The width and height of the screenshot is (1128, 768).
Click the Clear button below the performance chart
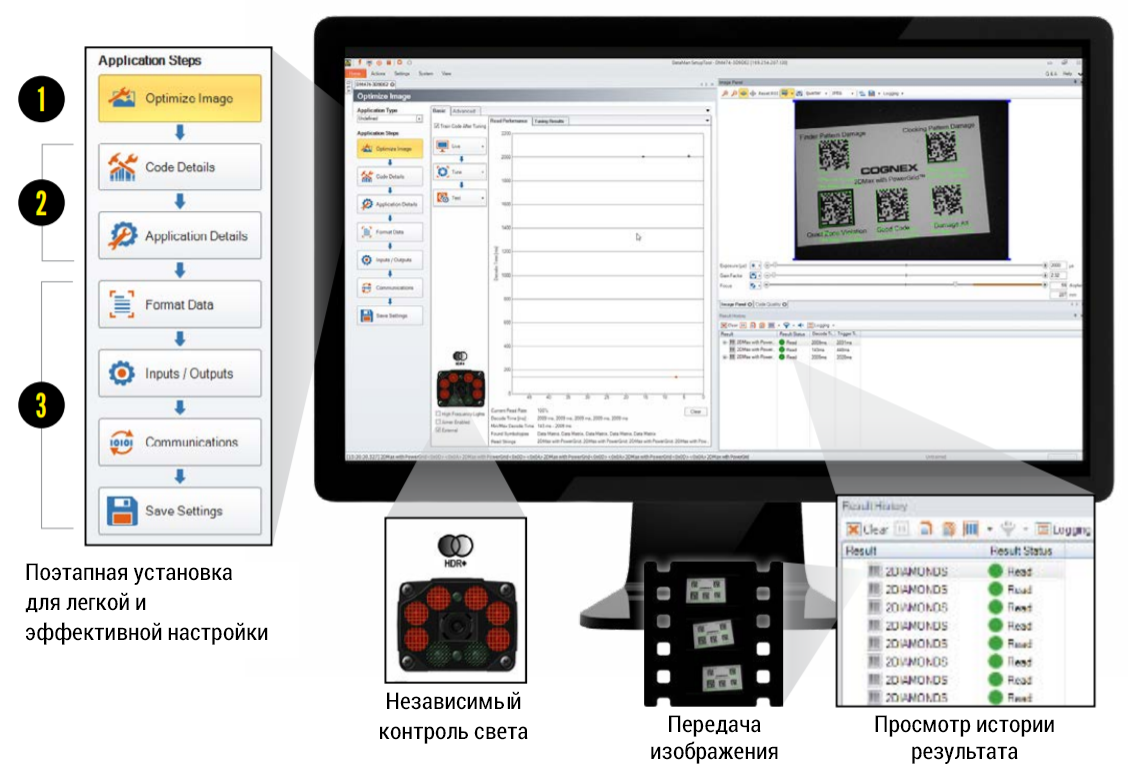695,412
